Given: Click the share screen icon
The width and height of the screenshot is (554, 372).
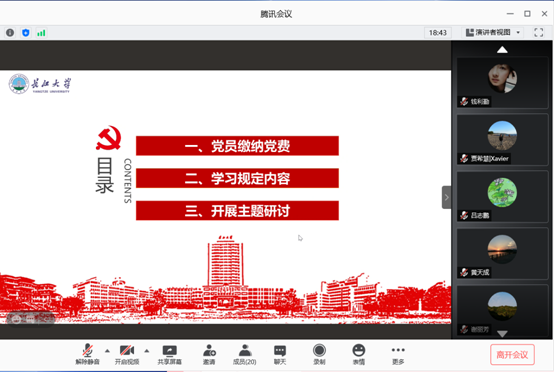Looking at the screenshot, I should (169, 354).
